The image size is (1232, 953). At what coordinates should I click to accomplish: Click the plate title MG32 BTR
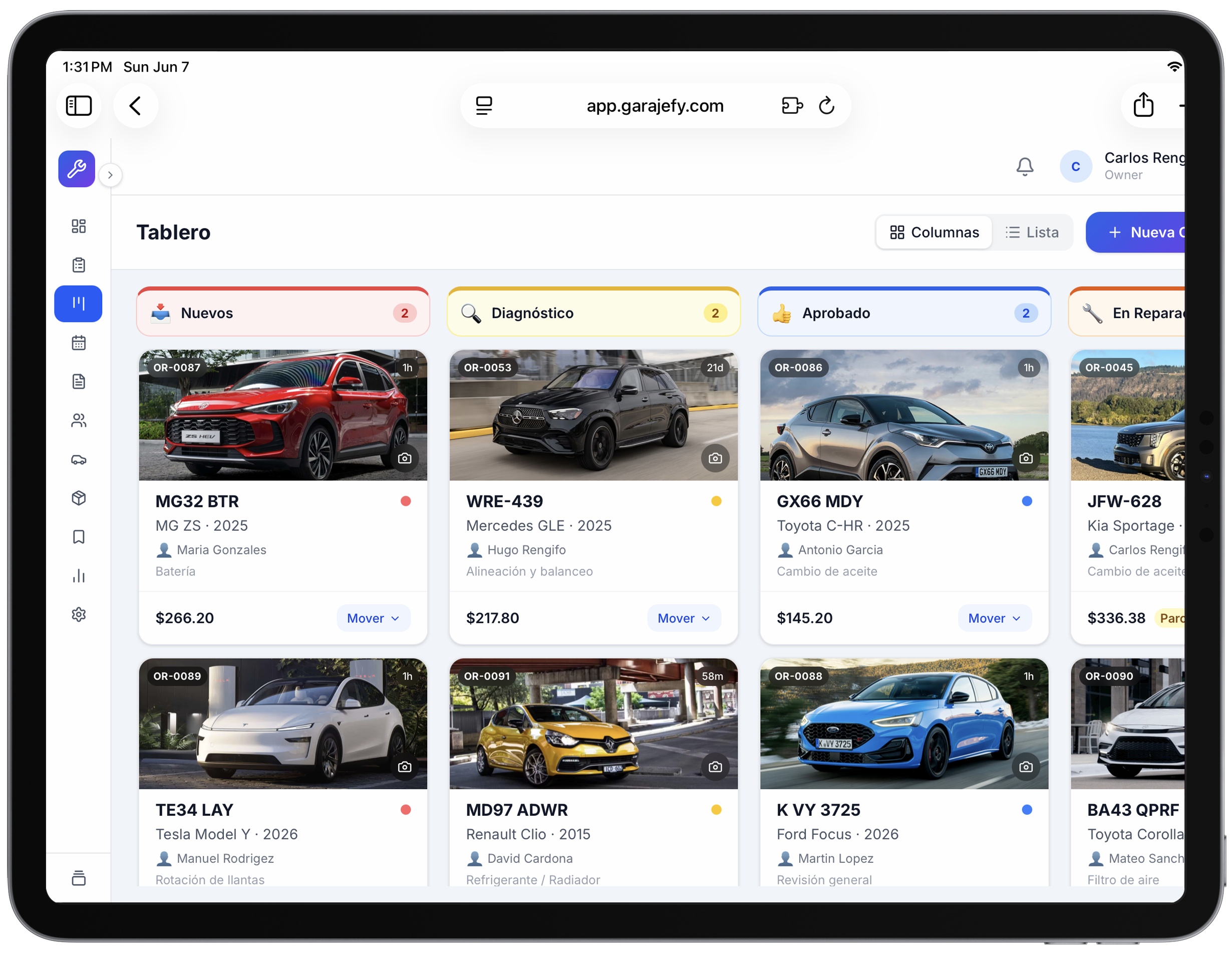[x=197, y=501]
